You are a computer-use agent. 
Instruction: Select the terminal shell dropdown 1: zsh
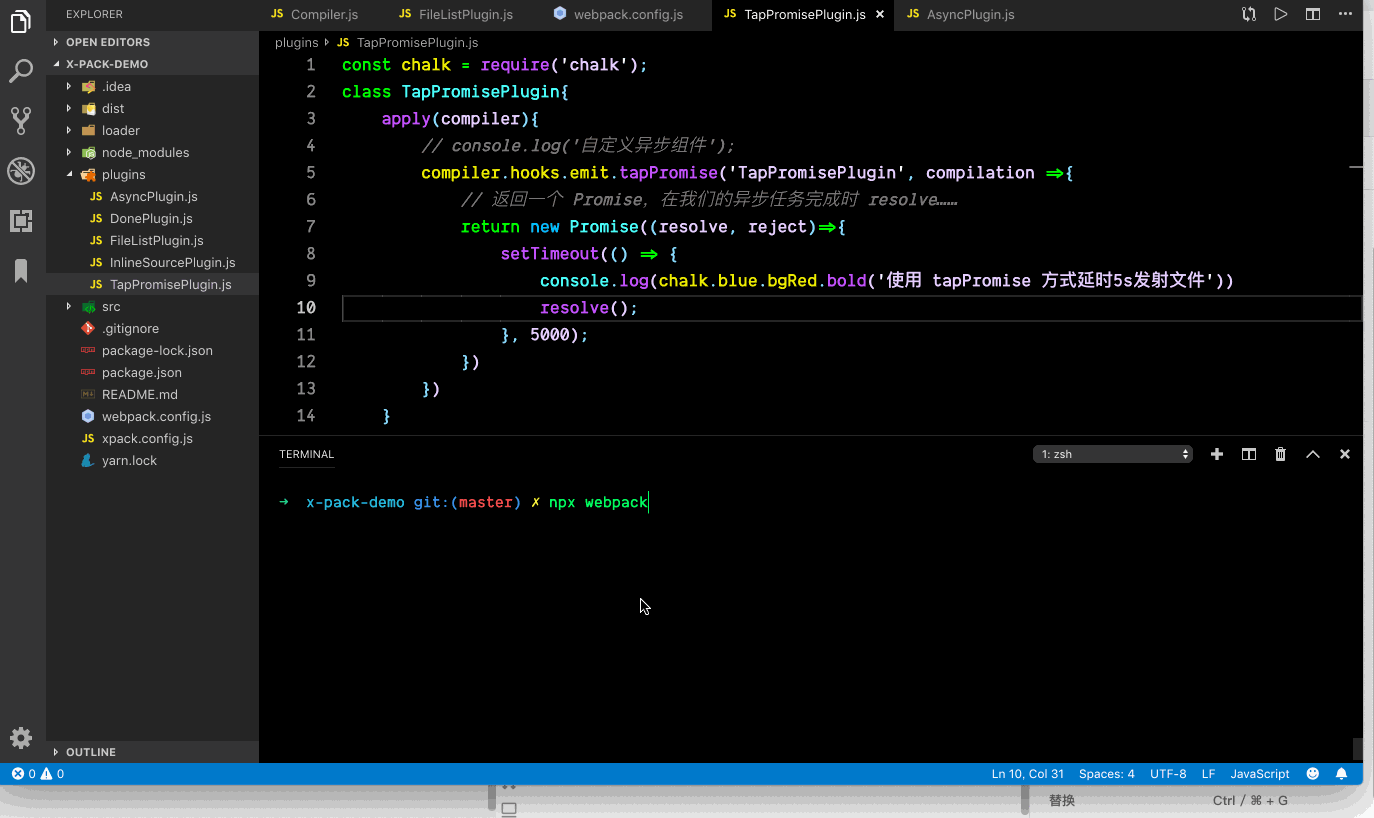pos(1113,454)
